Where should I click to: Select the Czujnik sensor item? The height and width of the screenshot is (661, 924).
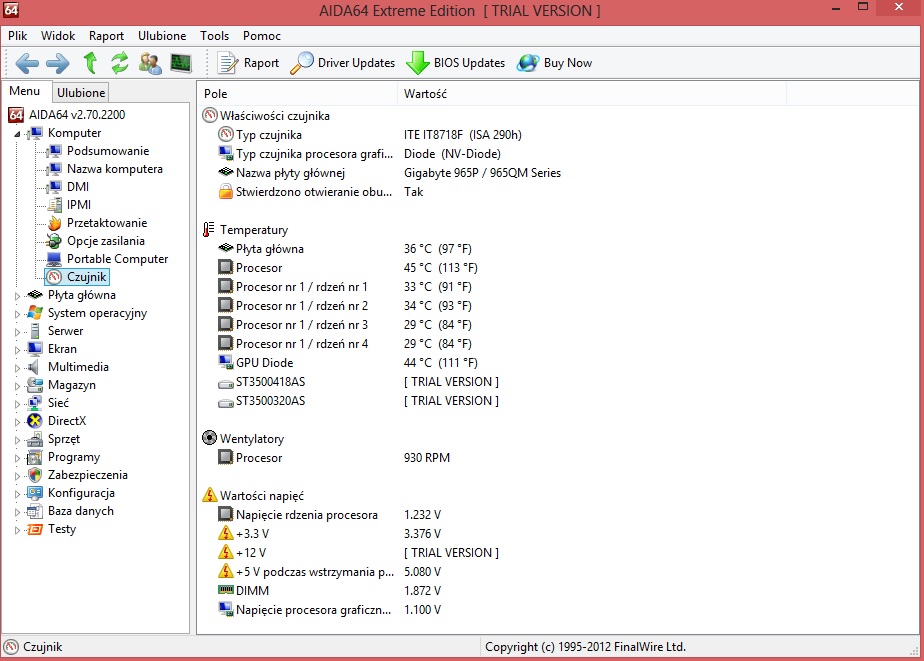pyautogui.click(x=77, y=277)
